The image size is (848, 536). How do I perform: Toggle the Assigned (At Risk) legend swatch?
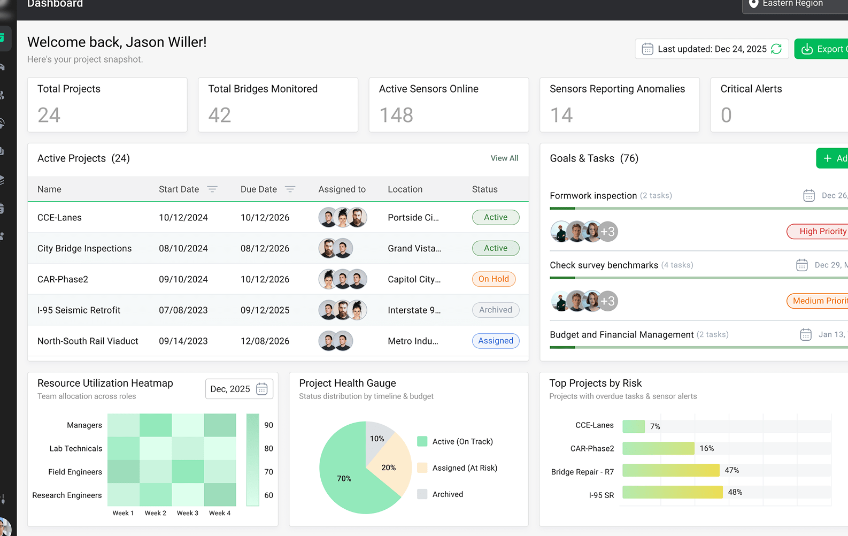[x=422, y=468]
